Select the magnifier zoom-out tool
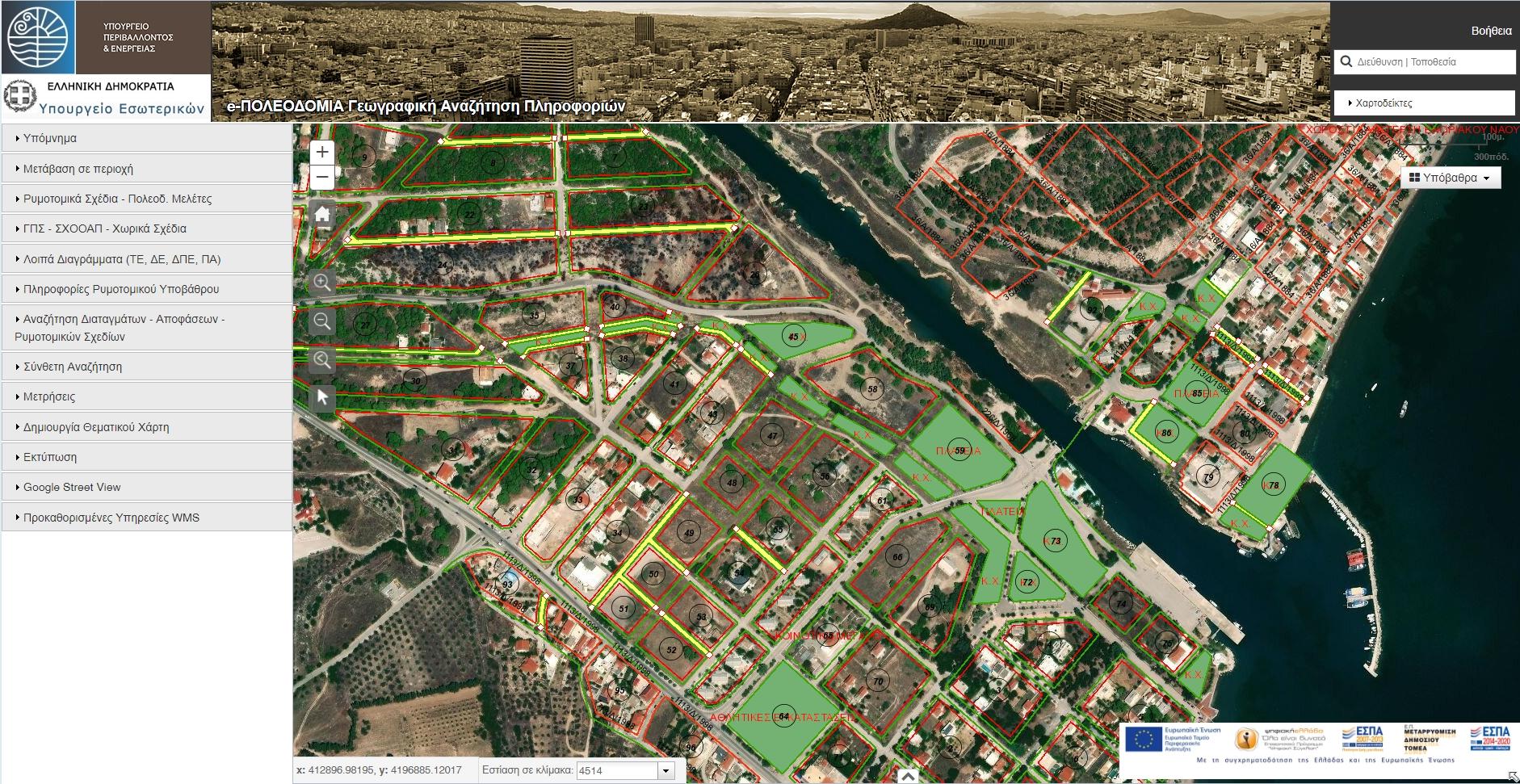This screenshot has height=784, width=1520. tap(322, 321)
